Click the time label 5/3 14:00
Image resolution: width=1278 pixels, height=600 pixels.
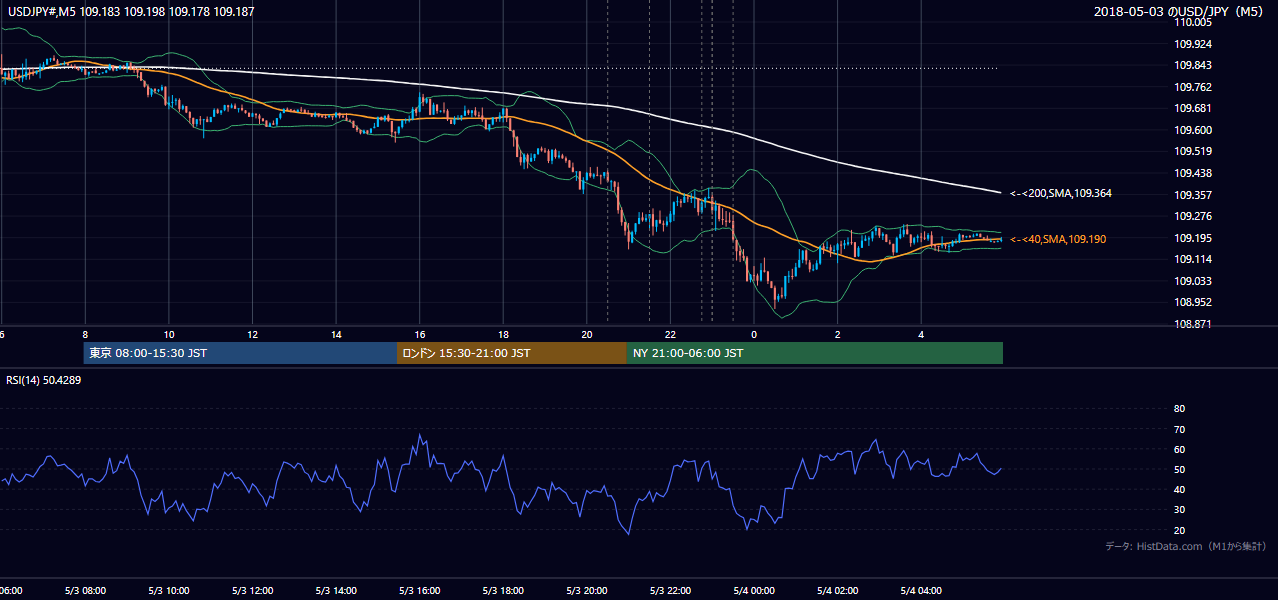point(336,591)
